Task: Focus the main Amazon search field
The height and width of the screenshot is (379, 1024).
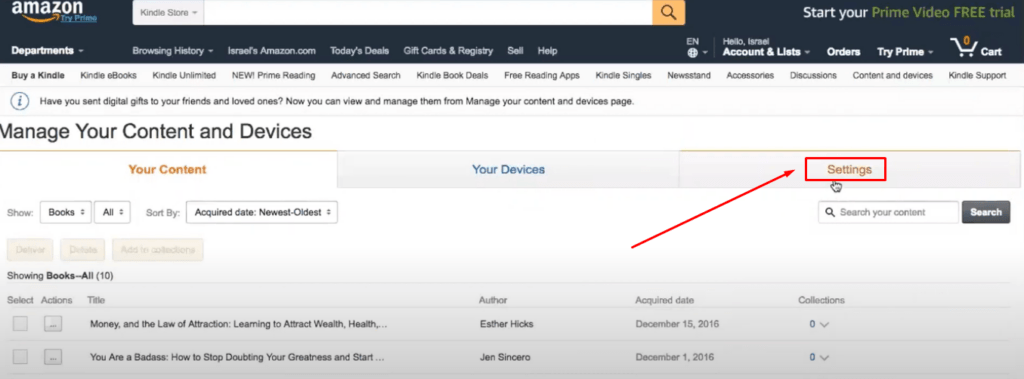Action: (428, 12)
